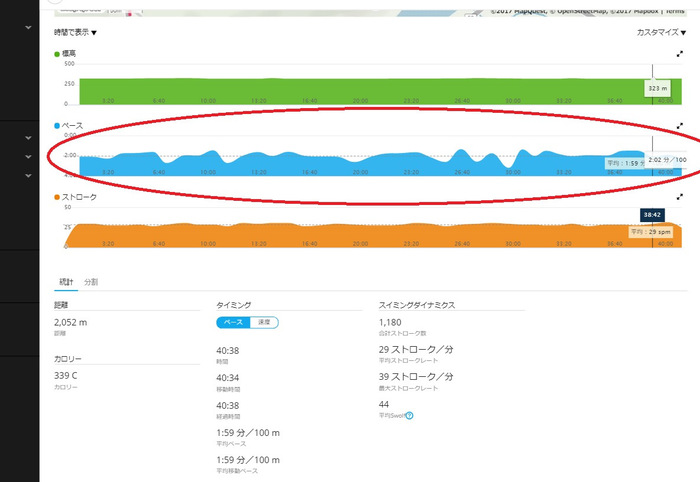Image resolution: width=700 pixels, height=482 pixels.
Task: Click the 平均: 29 spm label
Action: pyautogui.click(x=650, y=232)
